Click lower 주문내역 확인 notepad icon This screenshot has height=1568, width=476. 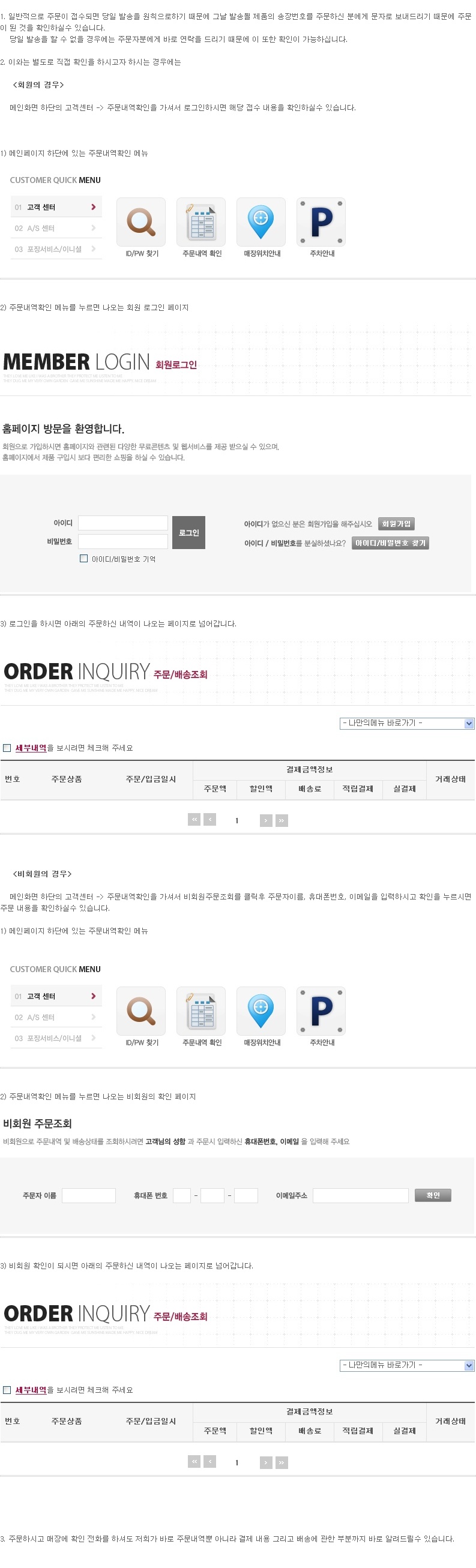(201, 1011)
